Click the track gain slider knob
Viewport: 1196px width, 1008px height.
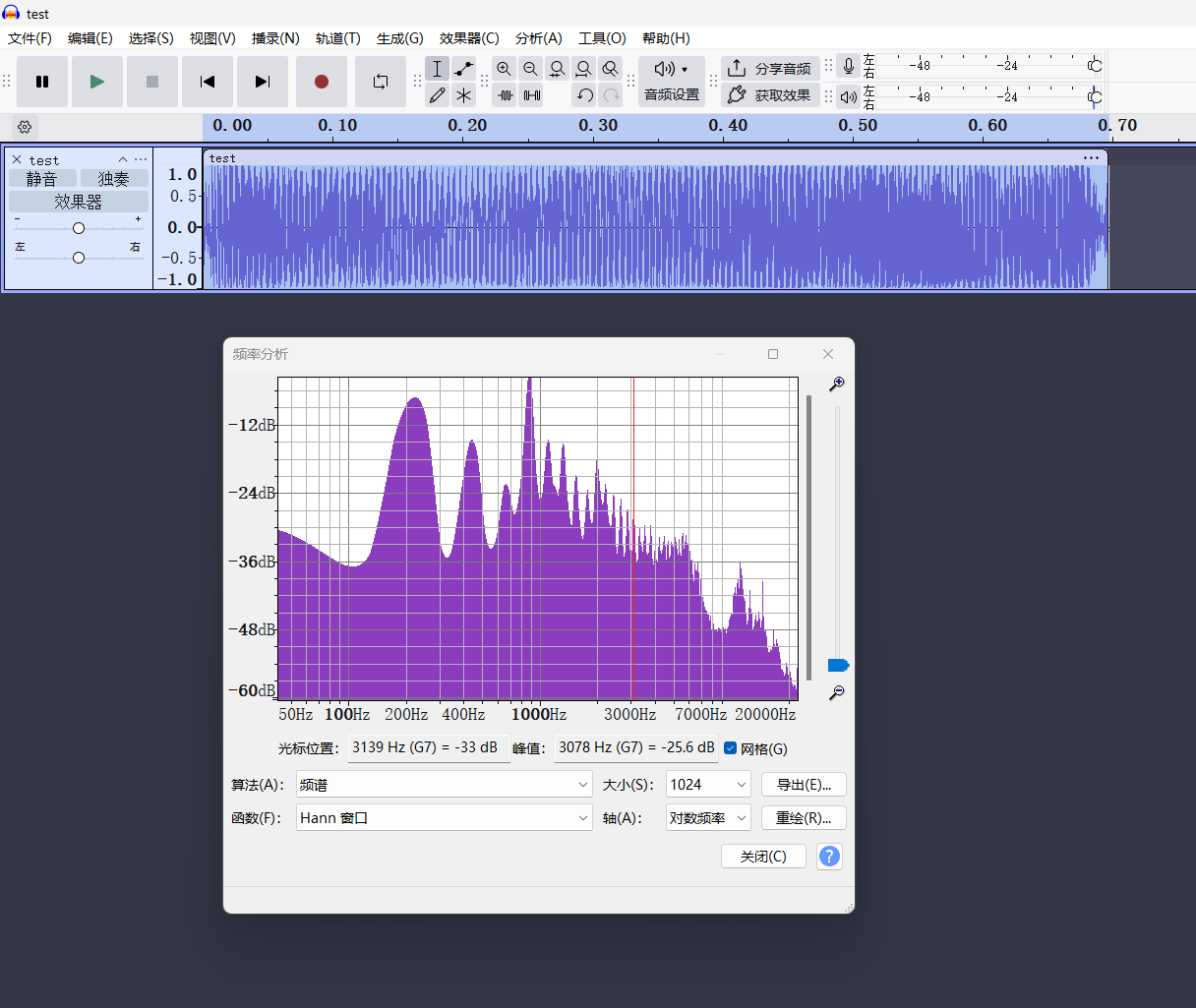click(x=79, y=228)
